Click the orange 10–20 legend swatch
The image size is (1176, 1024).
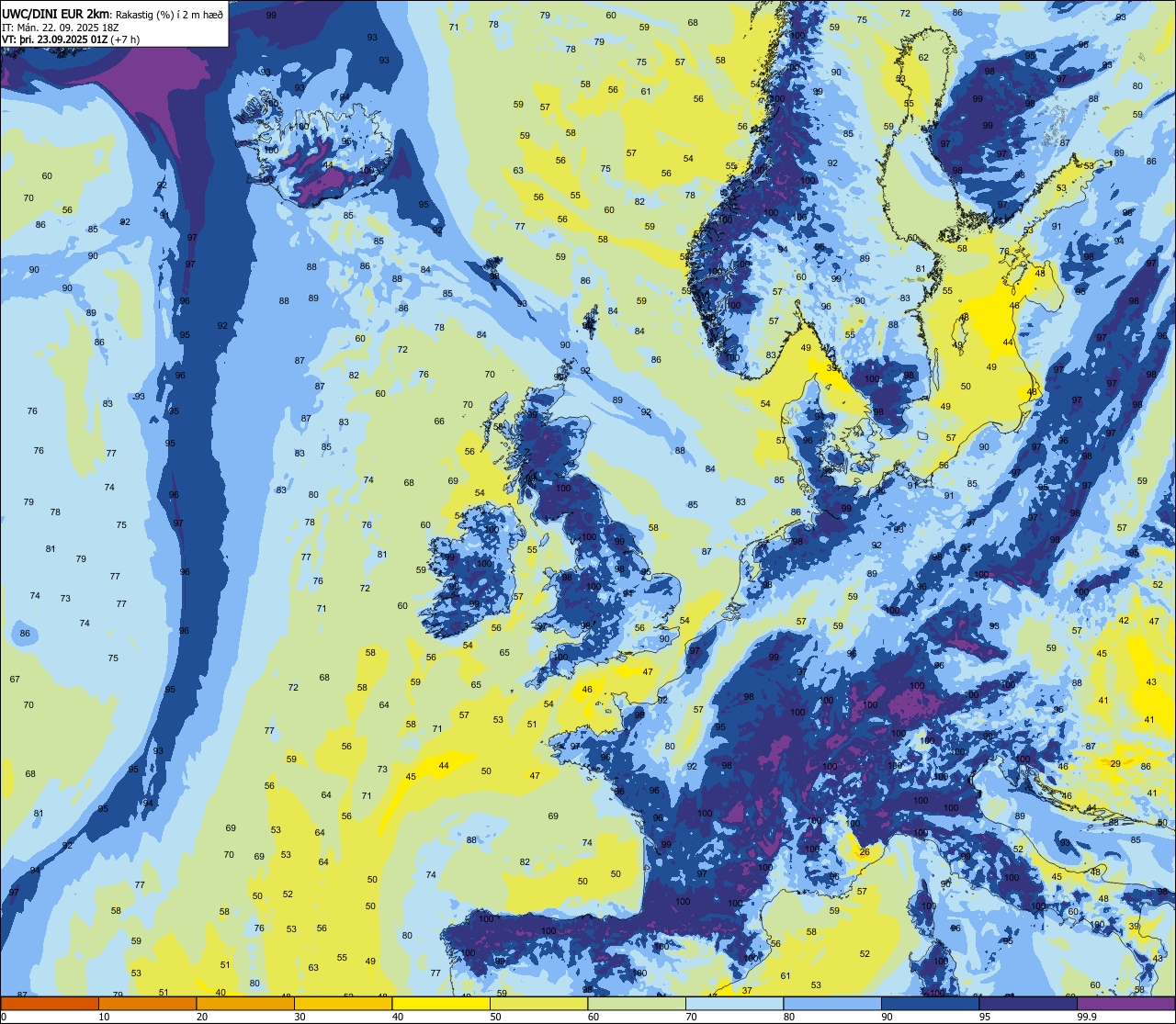coord(147,1004)
